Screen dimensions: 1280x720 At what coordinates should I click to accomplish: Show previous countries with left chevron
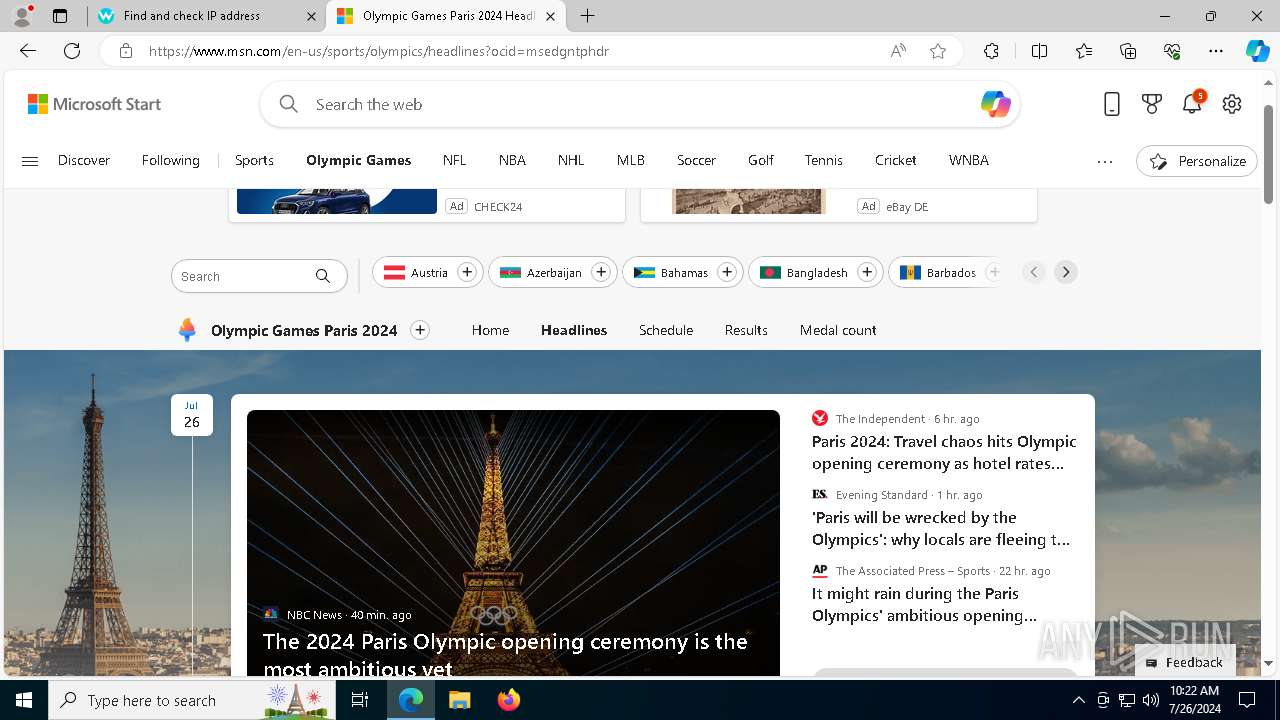1034,272
